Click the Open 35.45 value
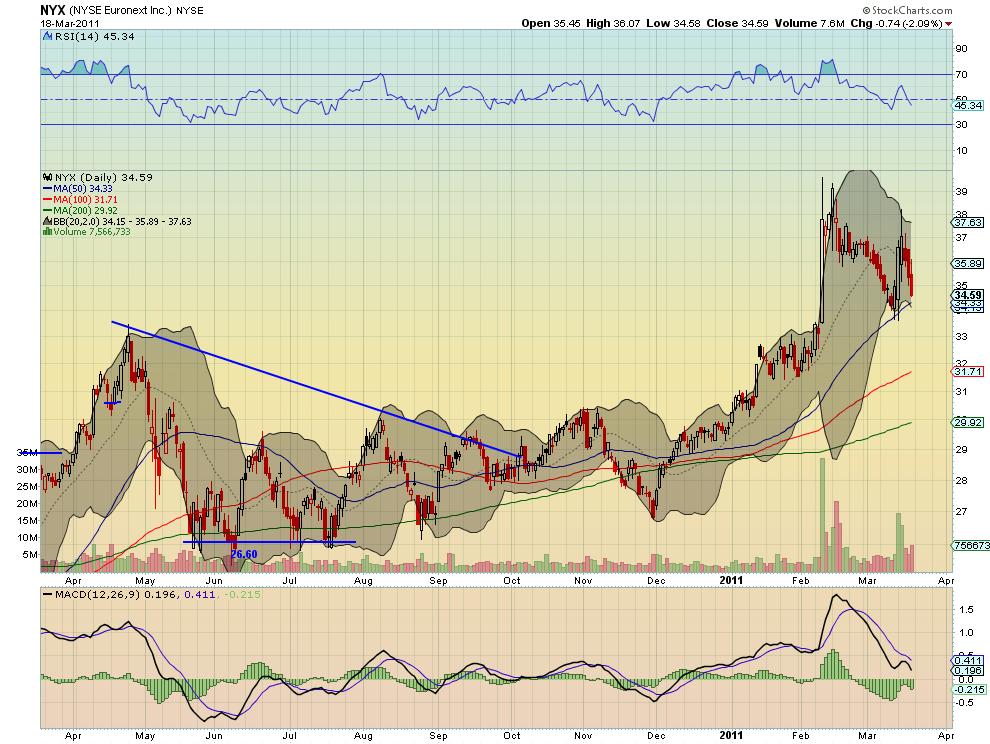 click(x=551, y=23)
